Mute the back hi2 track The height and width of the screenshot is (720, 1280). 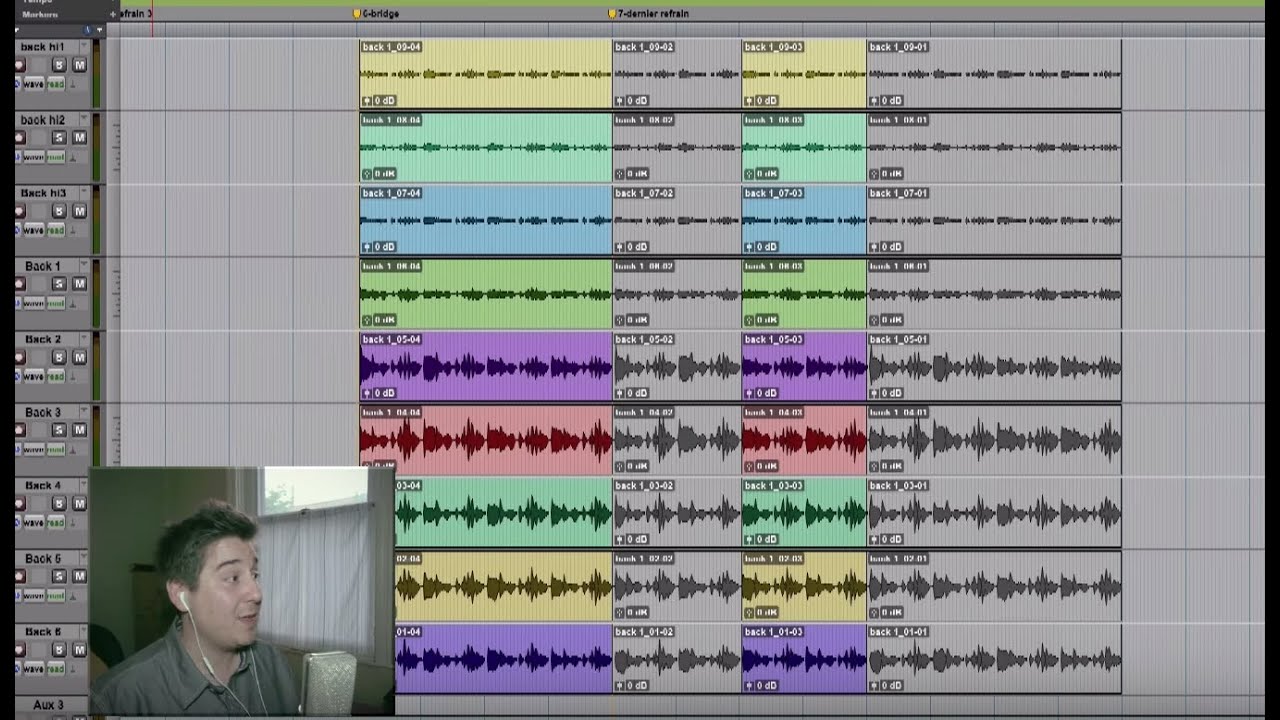click(79, 138)
